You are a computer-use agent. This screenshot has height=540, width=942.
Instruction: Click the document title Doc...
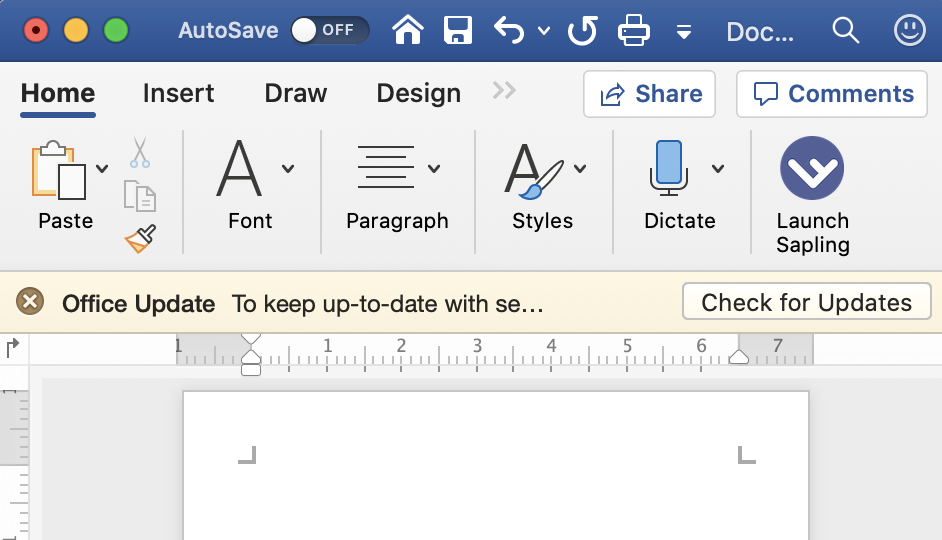[760, 31]
